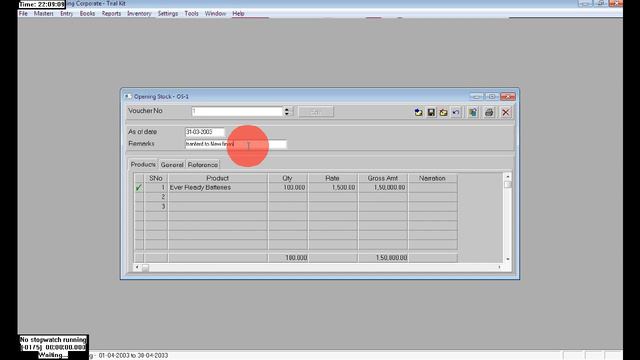The image size is (640, 360).
Task: Maximize the Opening Stock window
Action: coord(492,97)
